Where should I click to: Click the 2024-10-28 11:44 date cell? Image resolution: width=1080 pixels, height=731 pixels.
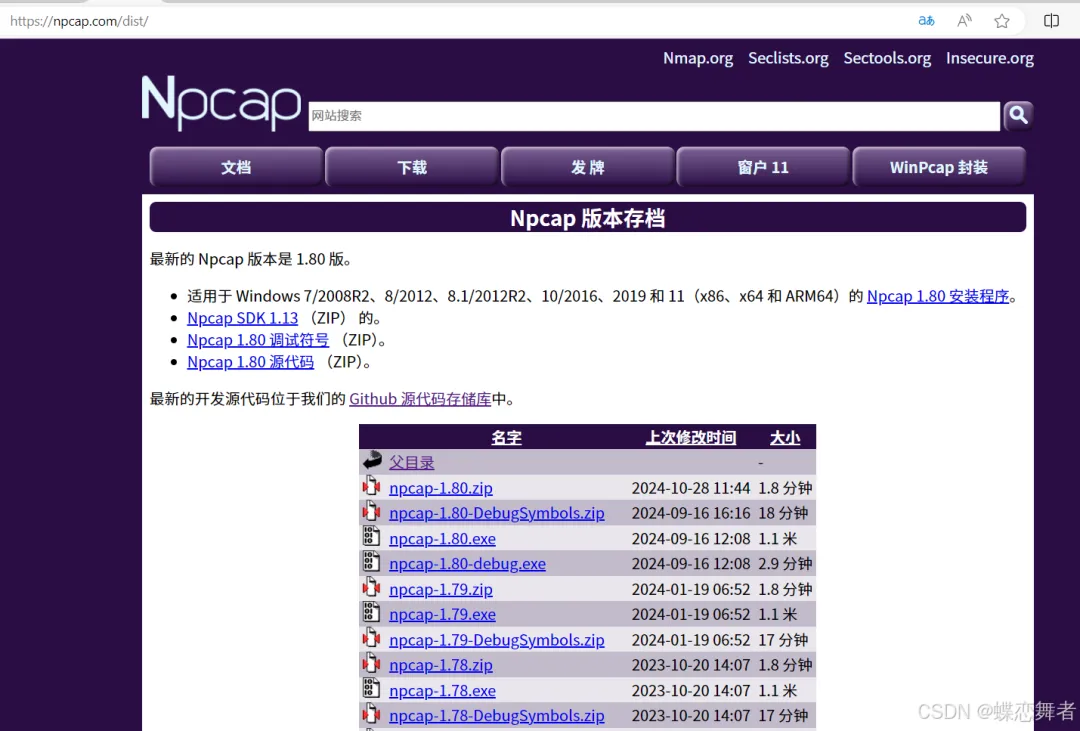(x=690, y=488)
